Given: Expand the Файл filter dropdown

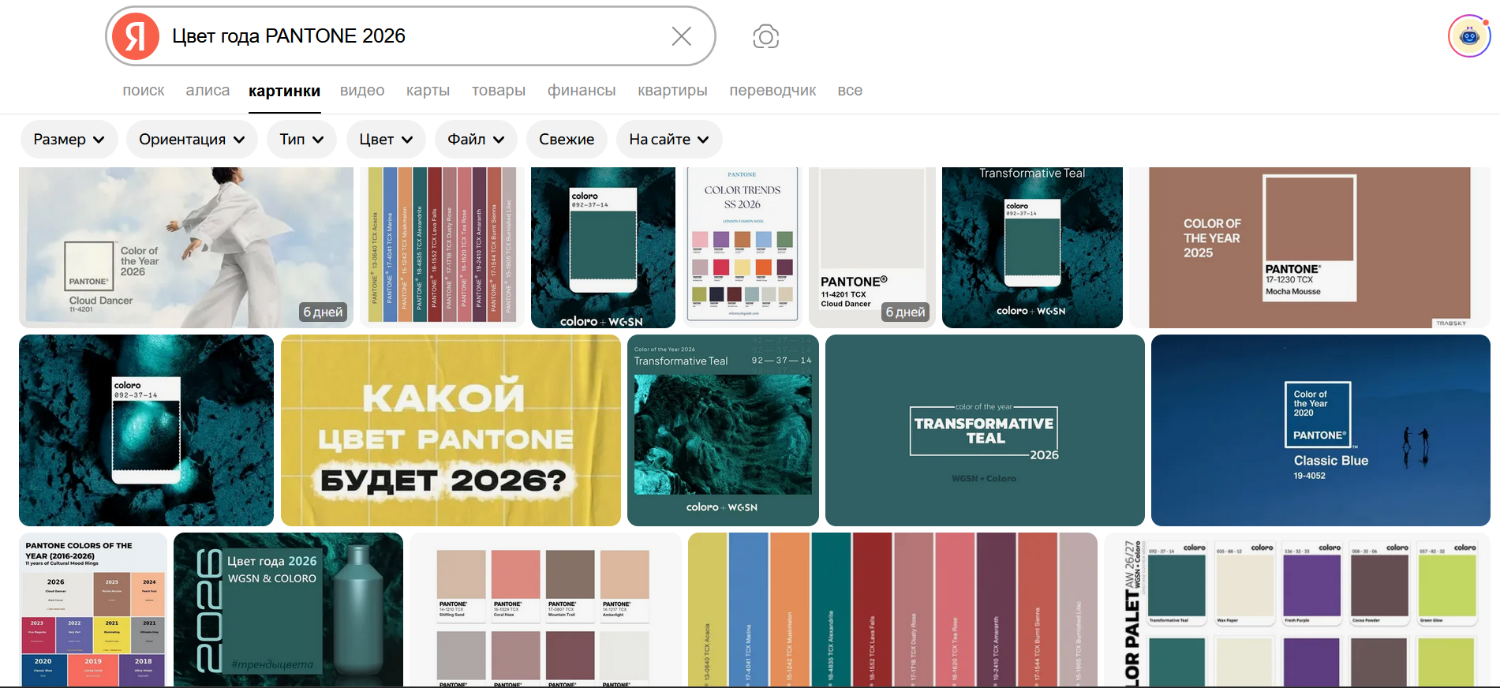Looking at the screenshot, I should (476, 139).
